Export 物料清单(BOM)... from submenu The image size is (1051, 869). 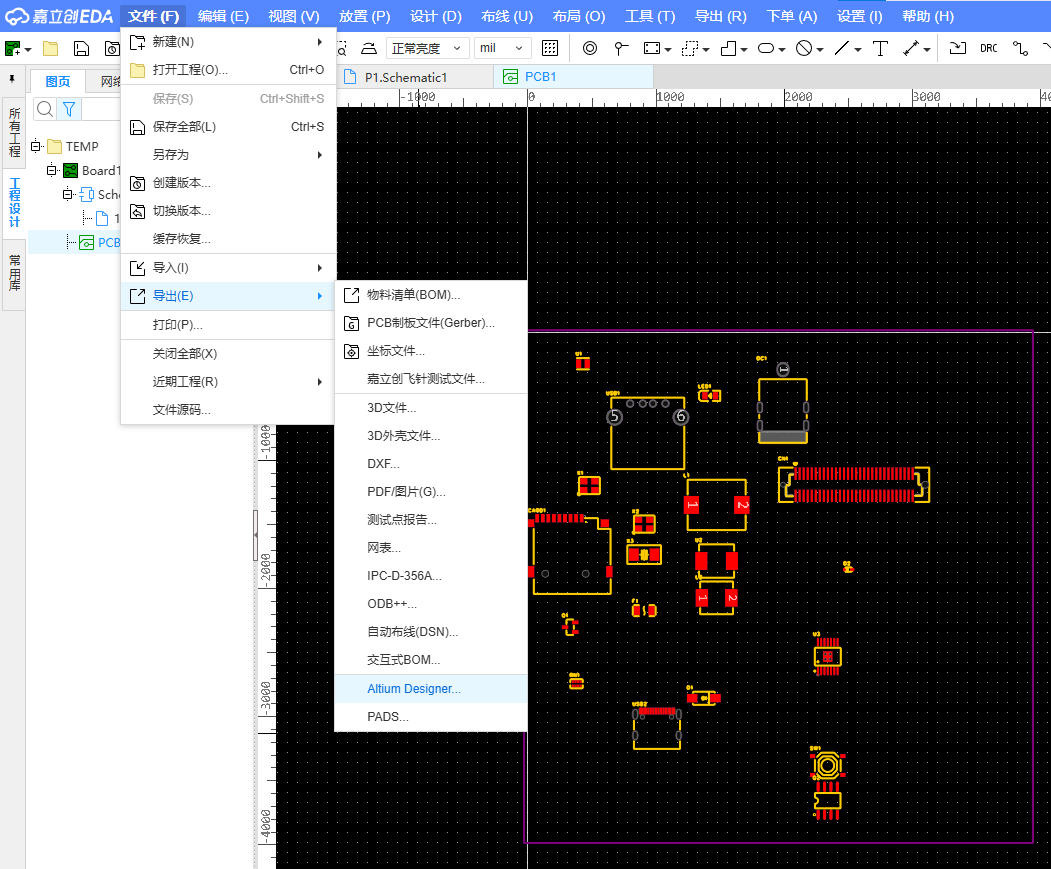coord(431,295)
